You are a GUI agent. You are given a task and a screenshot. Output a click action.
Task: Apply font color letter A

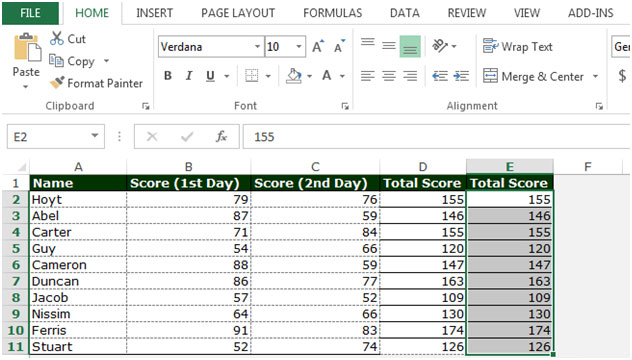[x=326, y=76]
